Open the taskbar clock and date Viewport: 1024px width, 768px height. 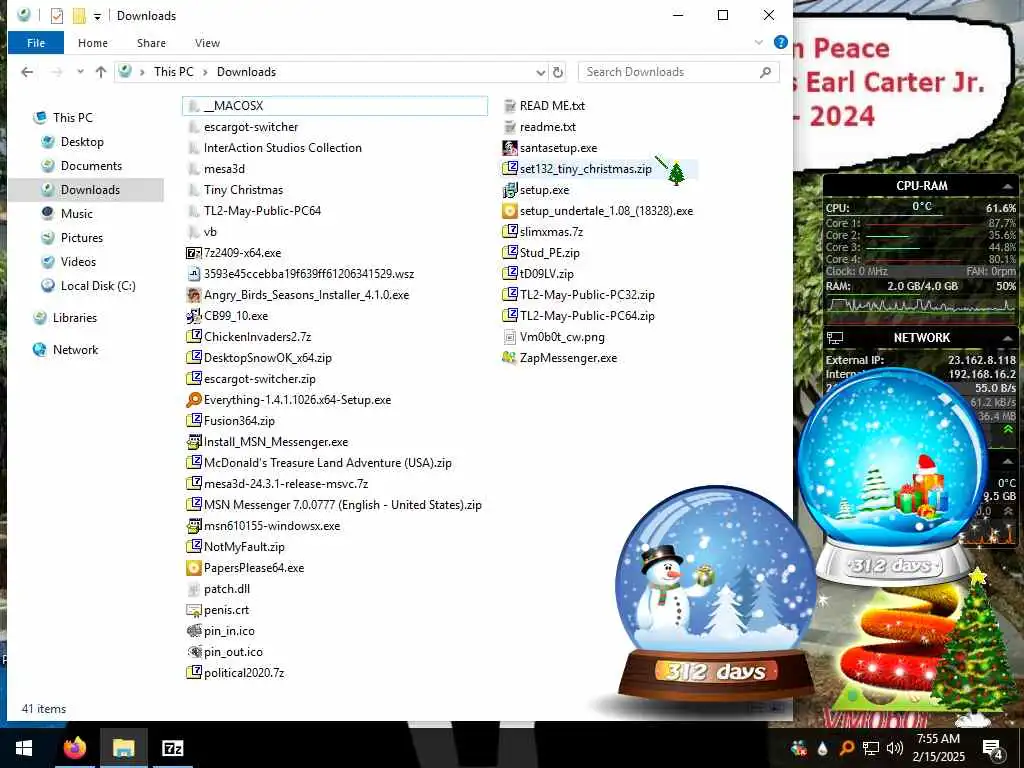pos(938,748)
